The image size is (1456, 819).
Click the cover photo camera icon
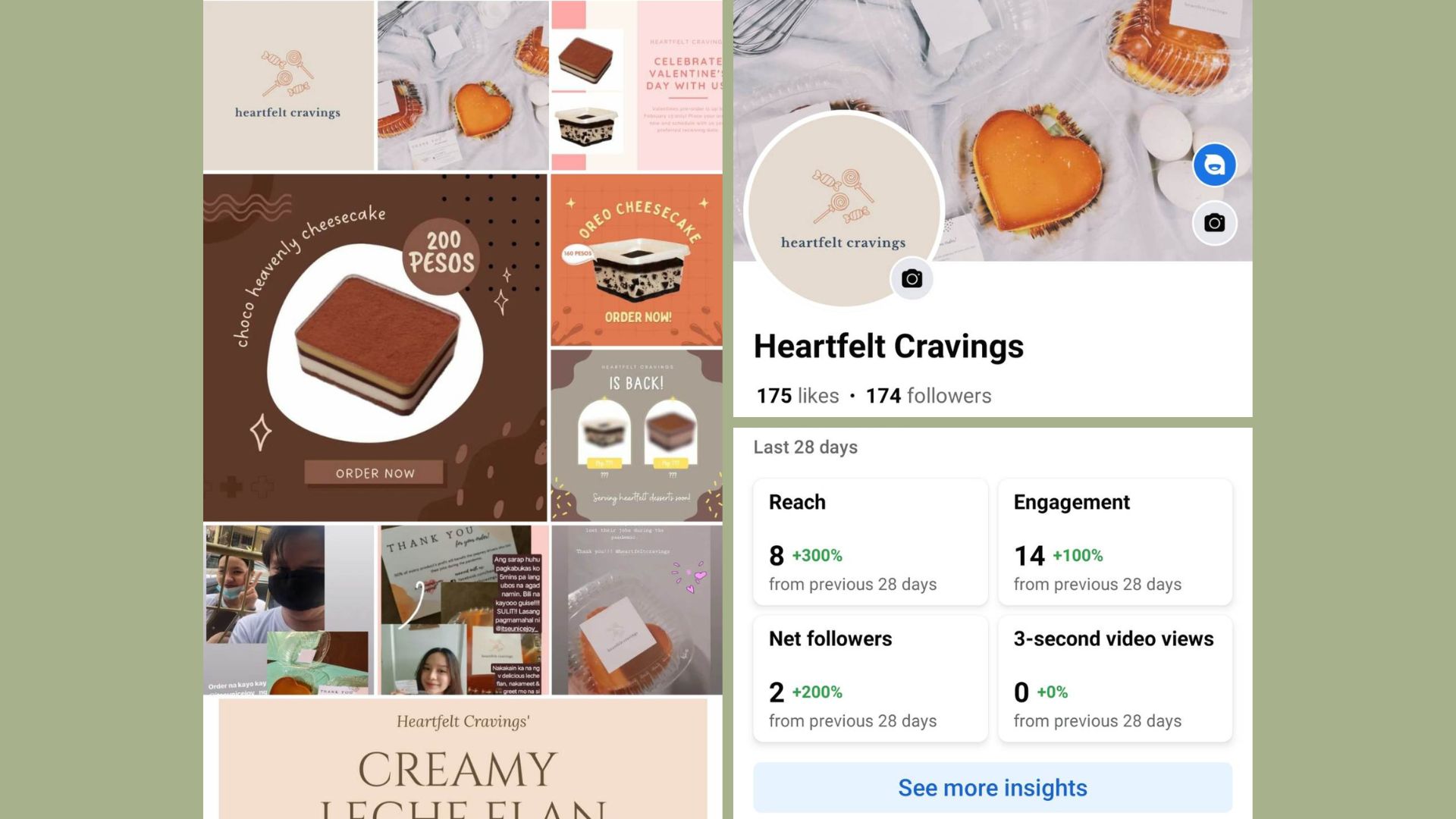coord(1214,223)
